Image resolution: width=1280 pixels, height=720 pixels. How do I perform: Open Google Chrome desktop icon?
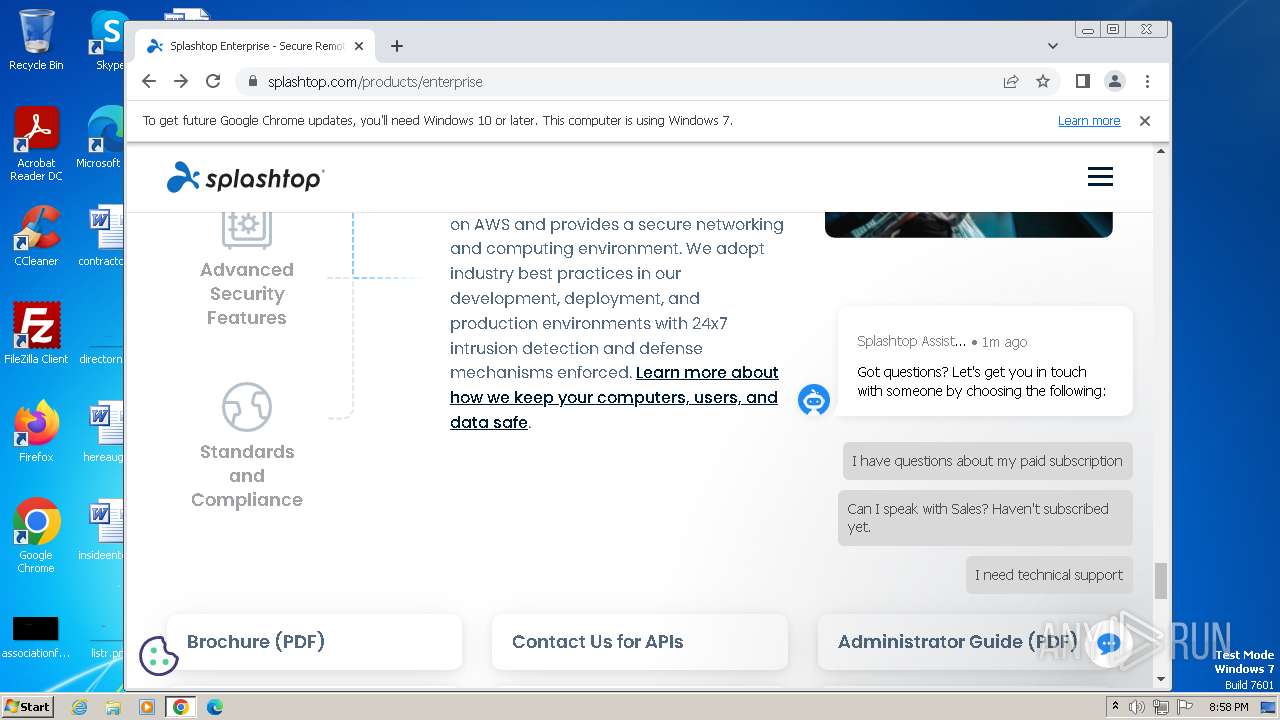(36, 535)
